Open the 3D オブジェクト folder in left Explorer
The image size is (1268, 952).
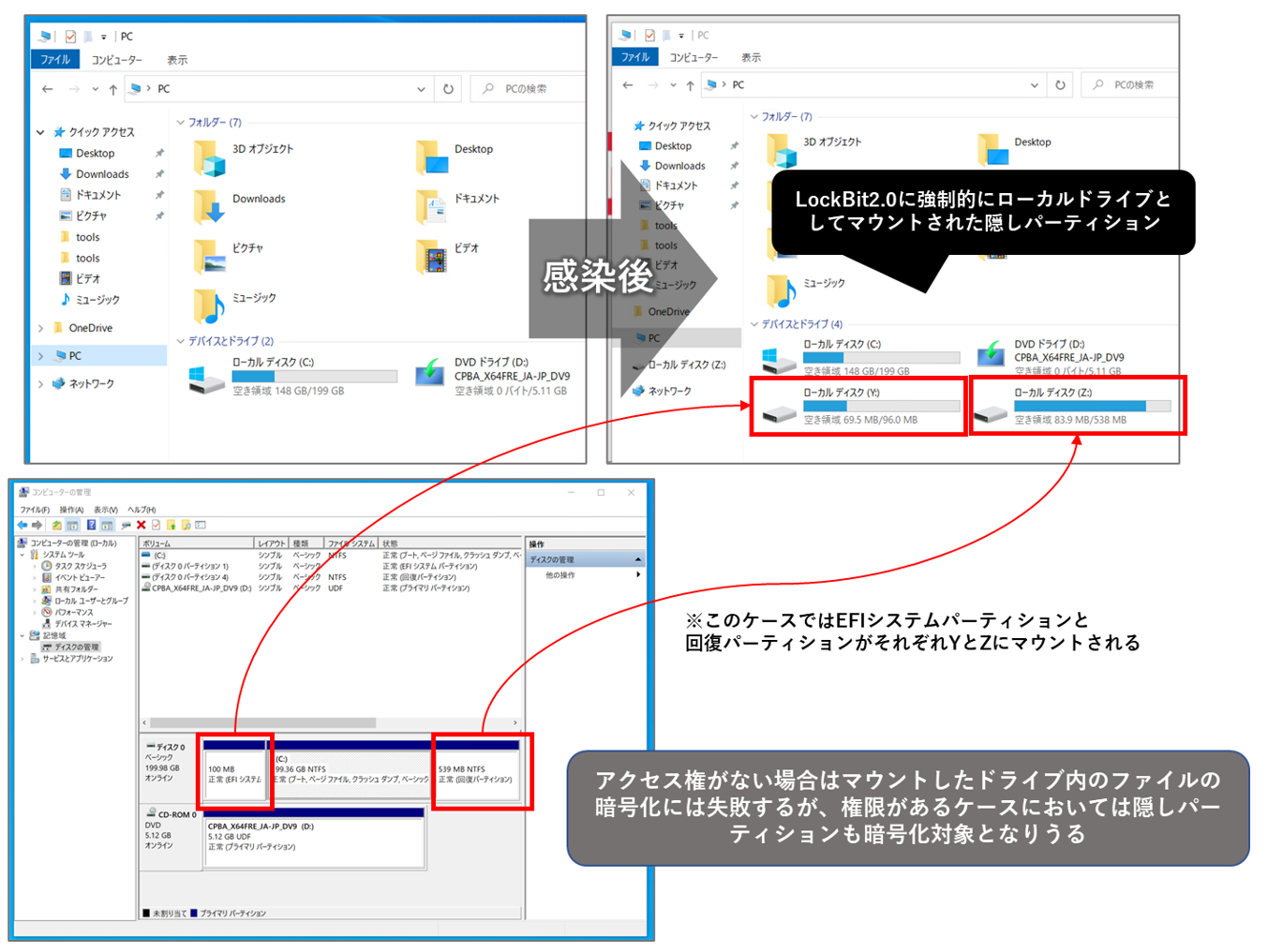tap(244, 157)
